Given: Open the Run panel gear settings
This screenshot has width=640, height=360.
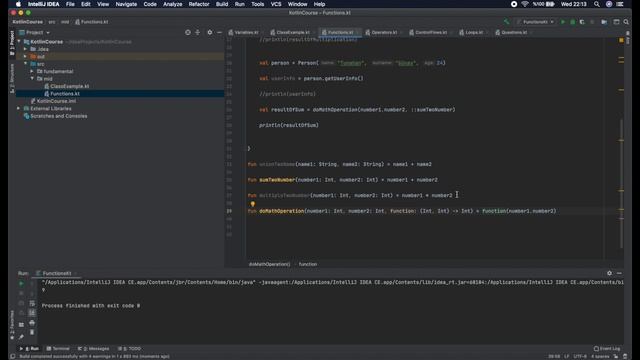Looking at the screenshot, I should click(609, 273).
